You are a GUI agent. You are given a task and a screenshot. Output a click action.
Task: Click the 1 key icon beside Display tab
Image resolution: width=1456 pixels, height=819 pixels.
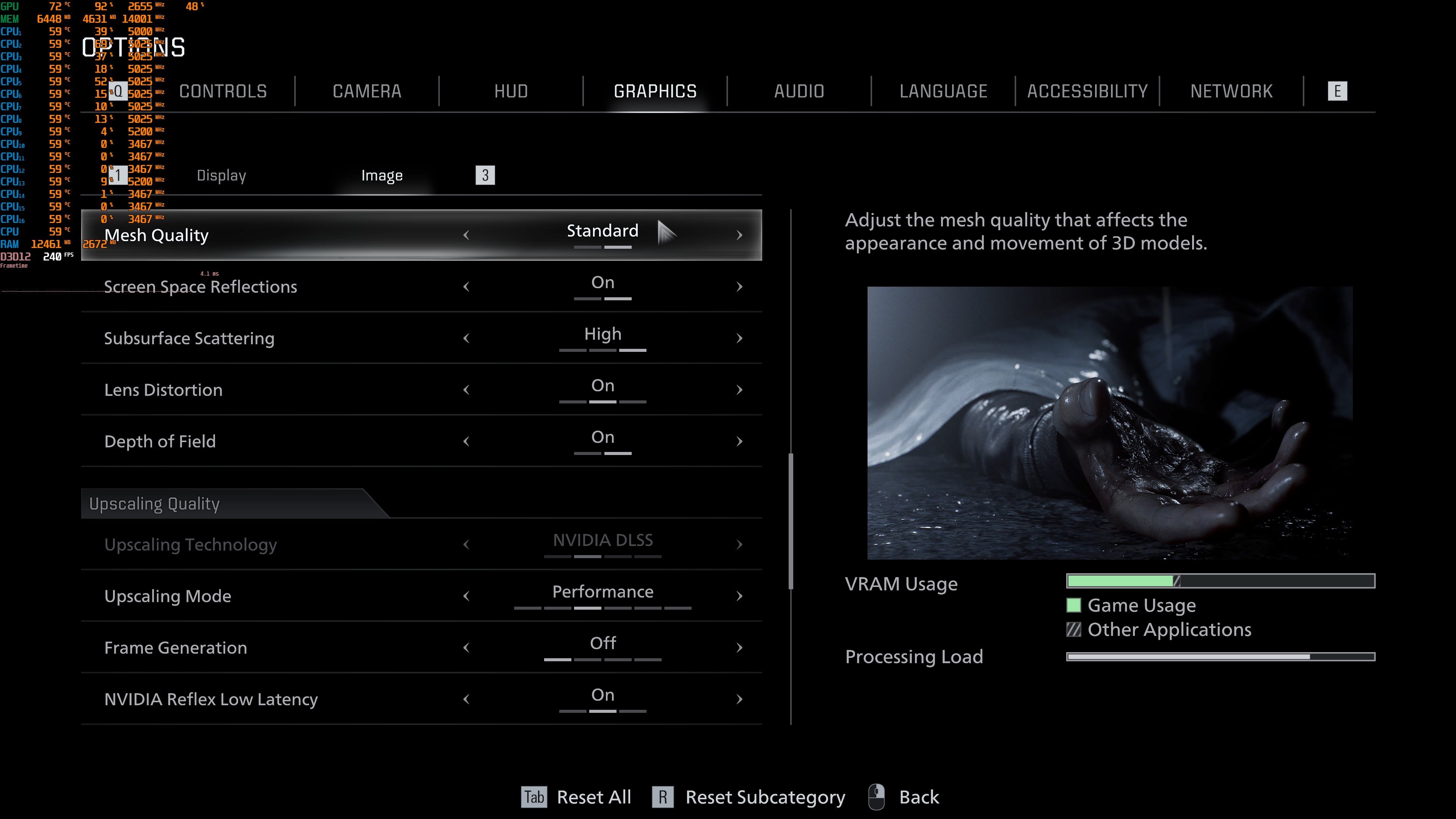118,175
